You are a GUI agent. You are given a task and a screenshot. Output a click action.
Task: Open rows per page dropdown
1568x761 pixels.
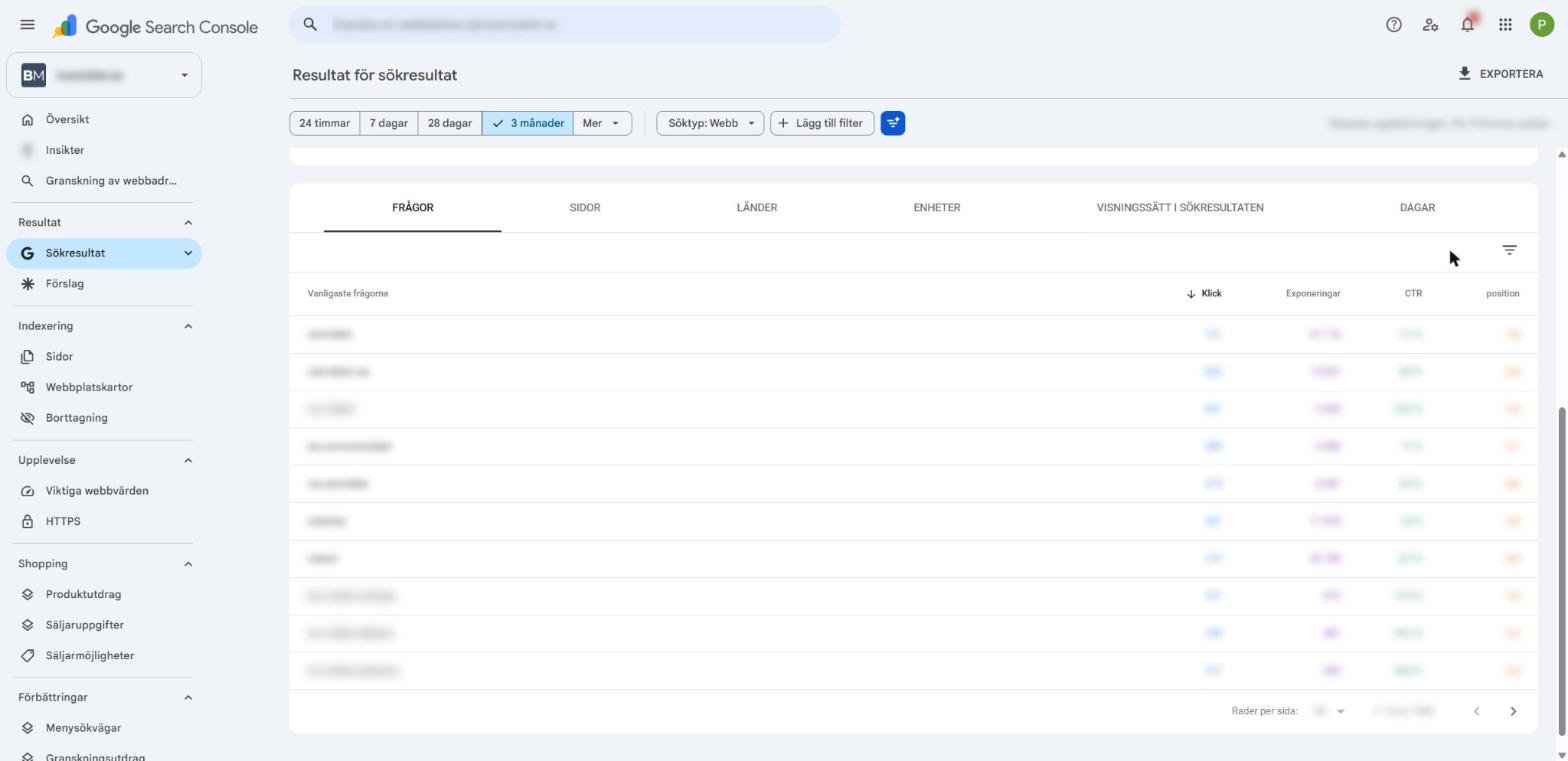tap(1329, 711)
